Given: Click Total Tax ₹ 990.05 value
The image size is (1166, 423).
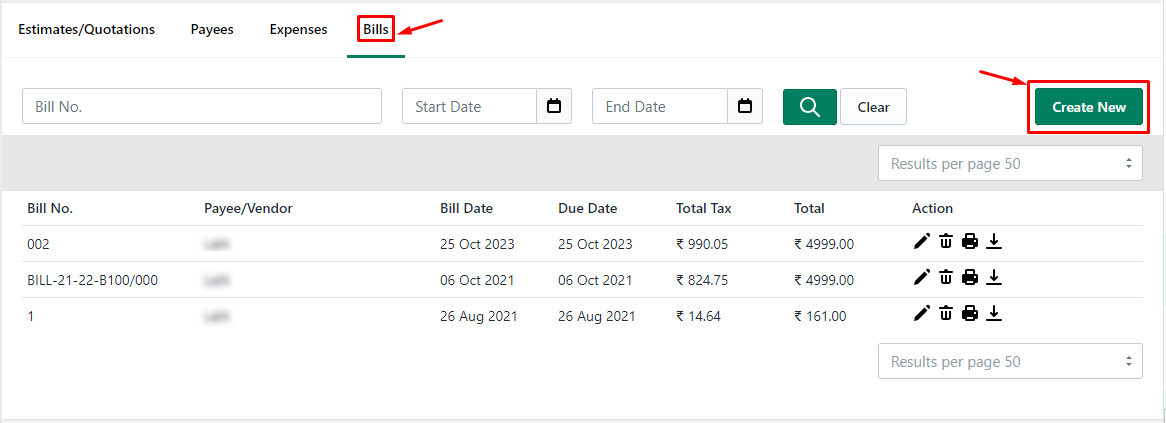Looking at the screenshot, I should (x=703, y=244).
